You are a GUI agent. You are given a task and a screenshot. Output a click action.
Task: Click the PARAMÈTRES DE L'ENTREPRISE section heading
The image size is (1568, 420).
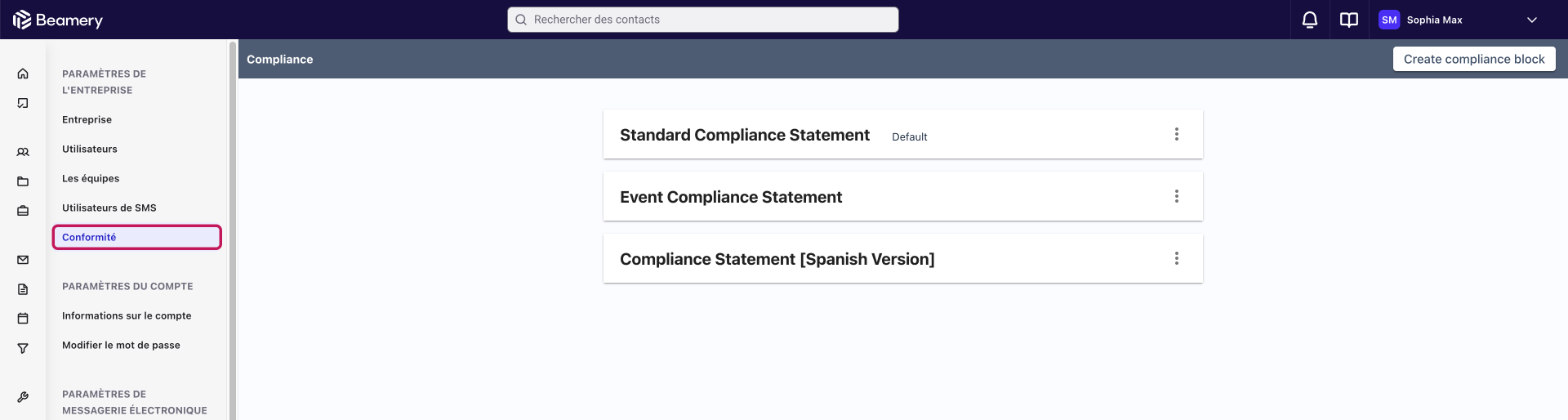coord(104,82)
